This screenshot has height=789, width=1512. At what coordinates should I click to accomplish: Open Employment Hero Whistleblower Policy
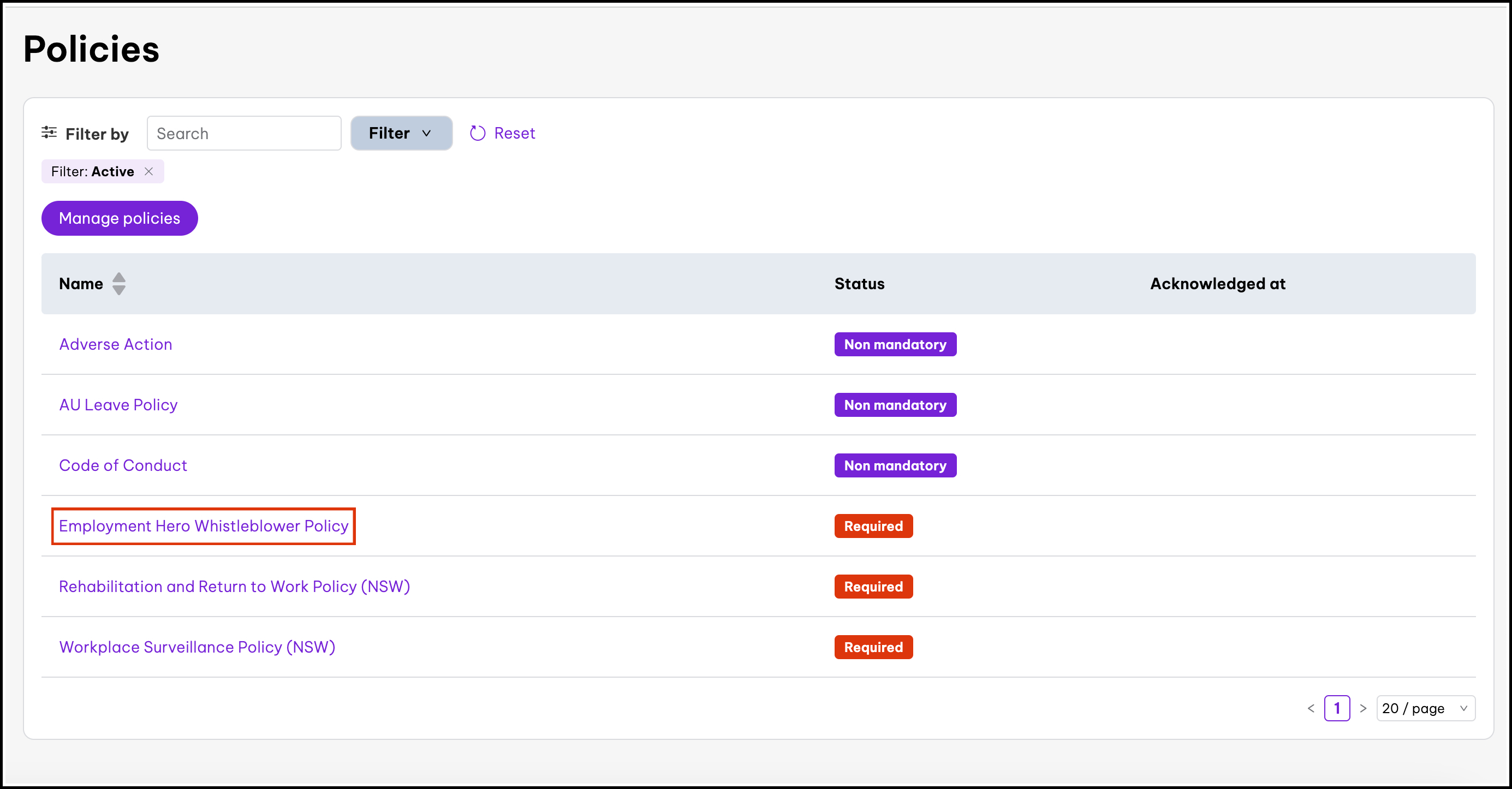coord(204,526)
